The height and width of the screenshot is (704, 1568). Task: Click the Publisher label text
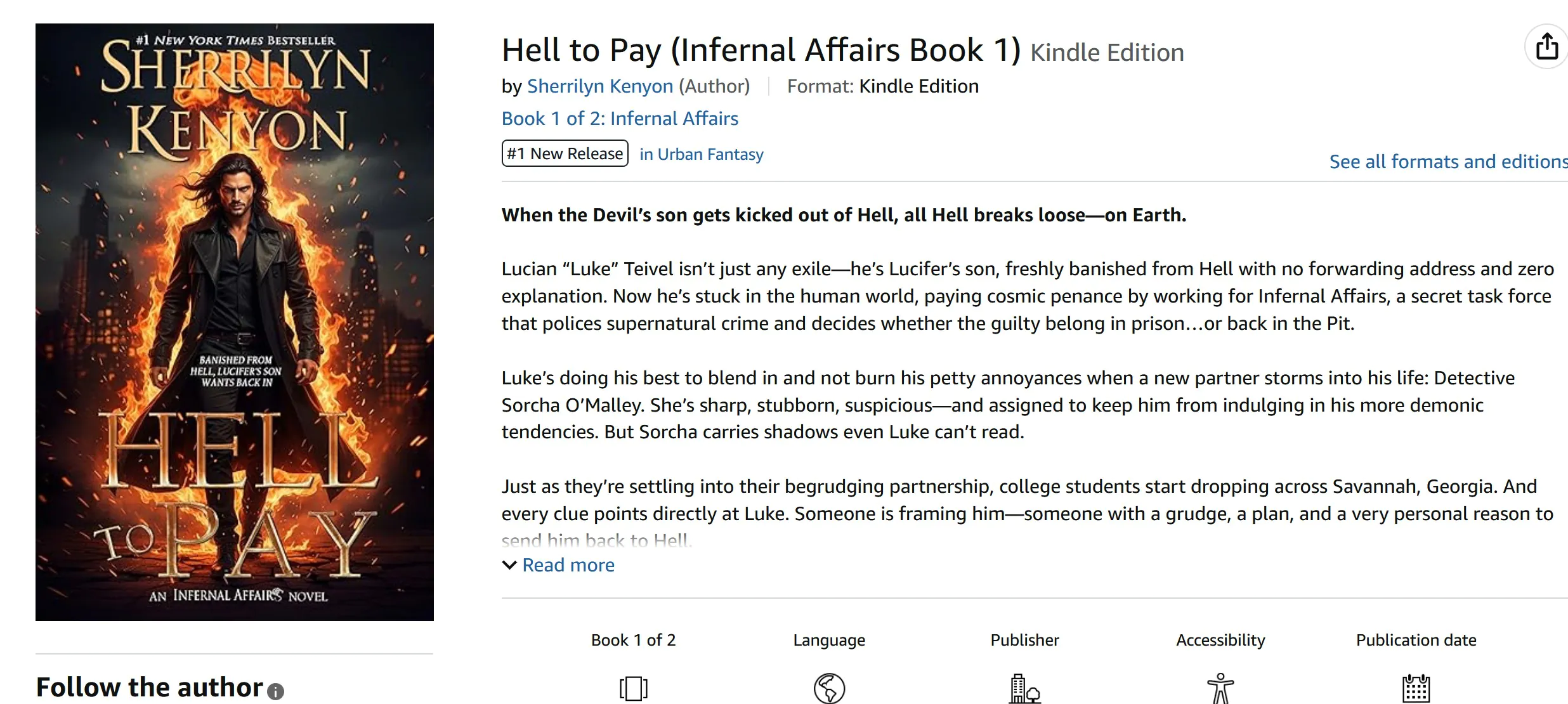tap(1024, 640)
